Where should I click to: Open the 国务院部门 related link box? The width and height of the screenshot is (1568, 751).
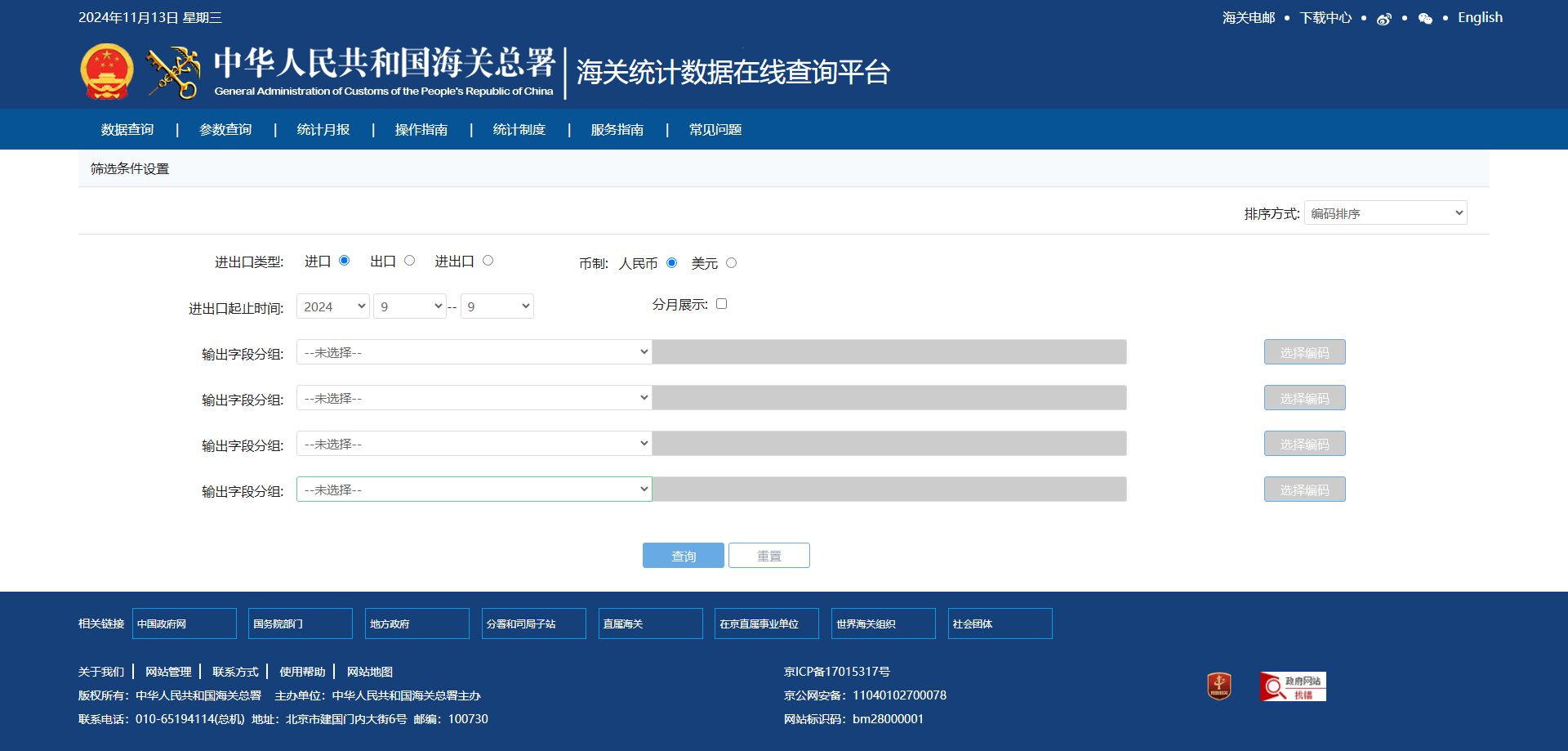pyautogui.click(x=301, y=624)
